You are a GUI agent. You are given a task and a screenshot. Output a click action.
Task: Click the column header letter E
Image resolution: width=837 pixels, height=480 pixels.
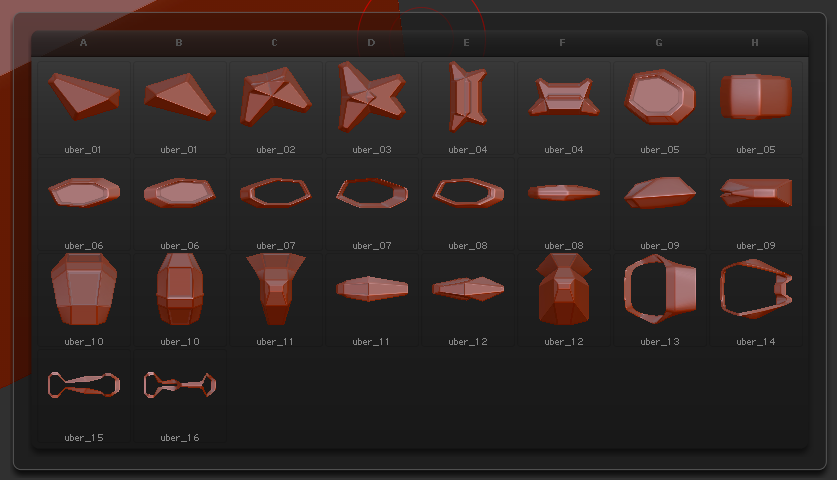[x=467, y=43]
